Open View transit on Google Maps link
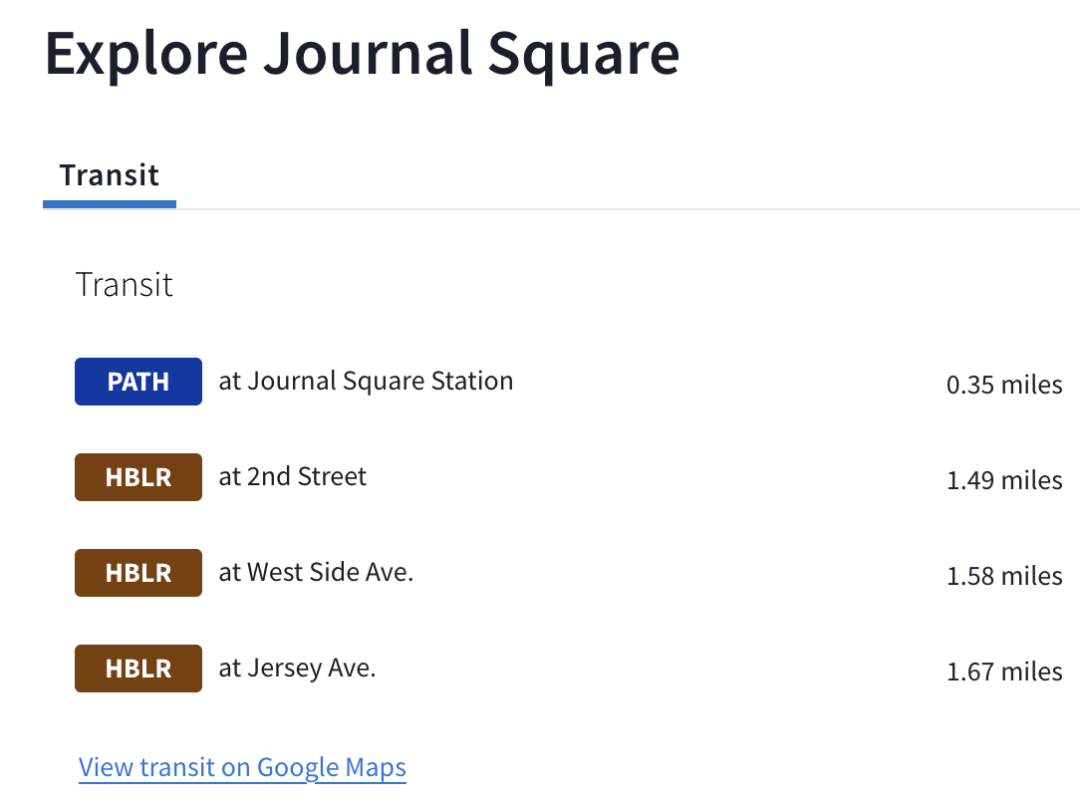Screen dimensions: 1080x807 (242, 767)
